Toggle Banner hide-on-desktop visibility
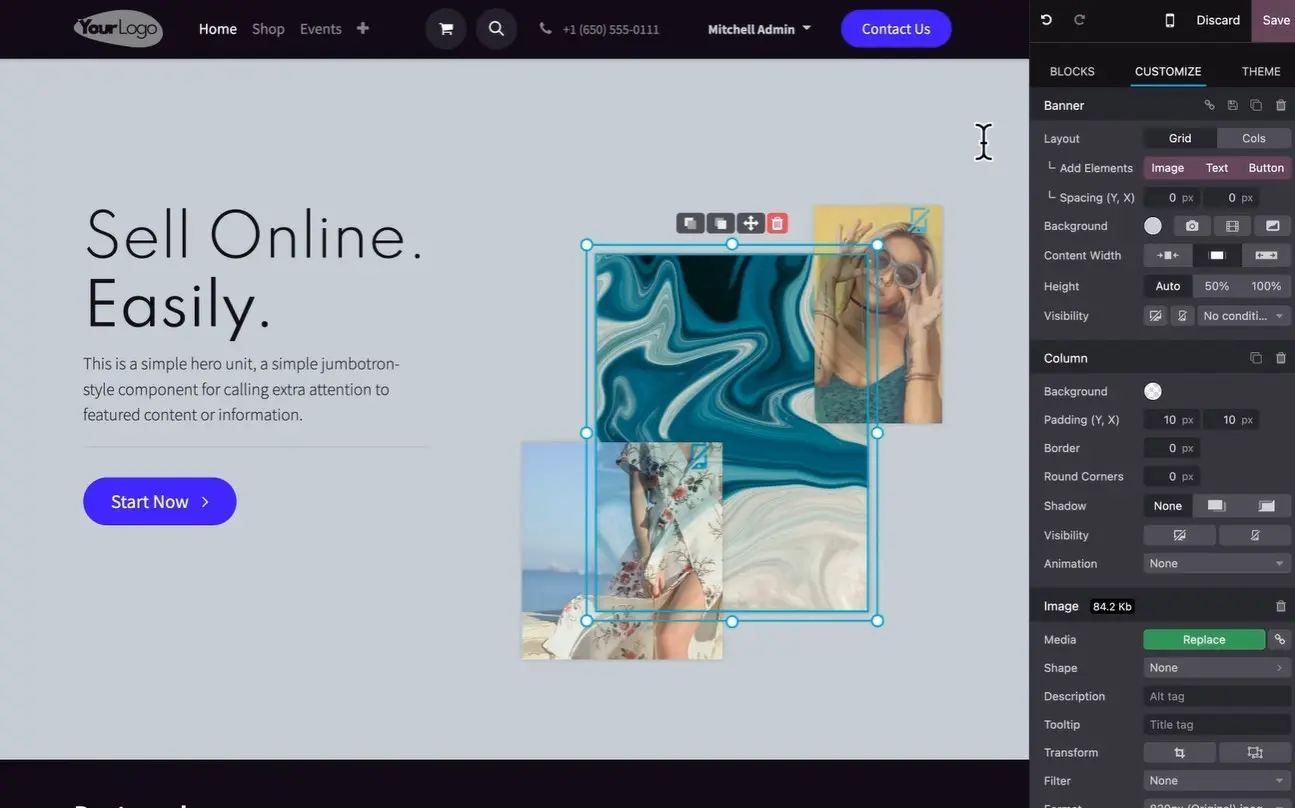The height and width of the screenshot is (808, 1295). 1156,316
